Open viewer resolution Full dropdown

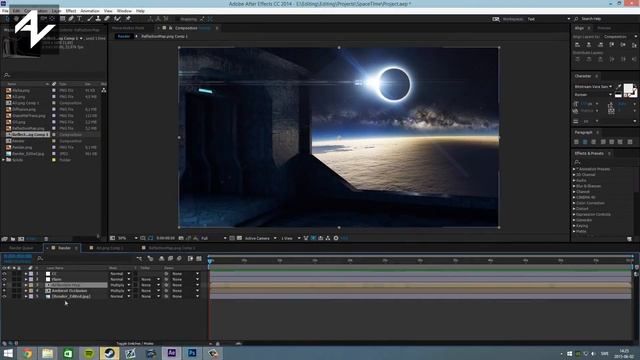tap(214, 238)
